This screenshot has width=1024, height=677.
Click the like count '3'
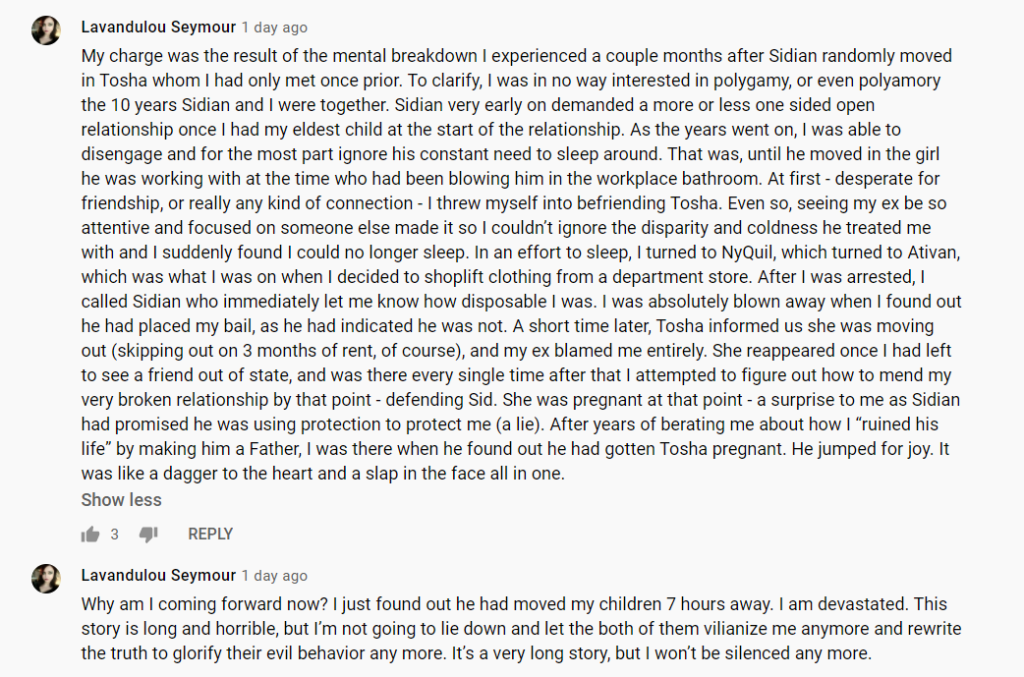point(114,535)
